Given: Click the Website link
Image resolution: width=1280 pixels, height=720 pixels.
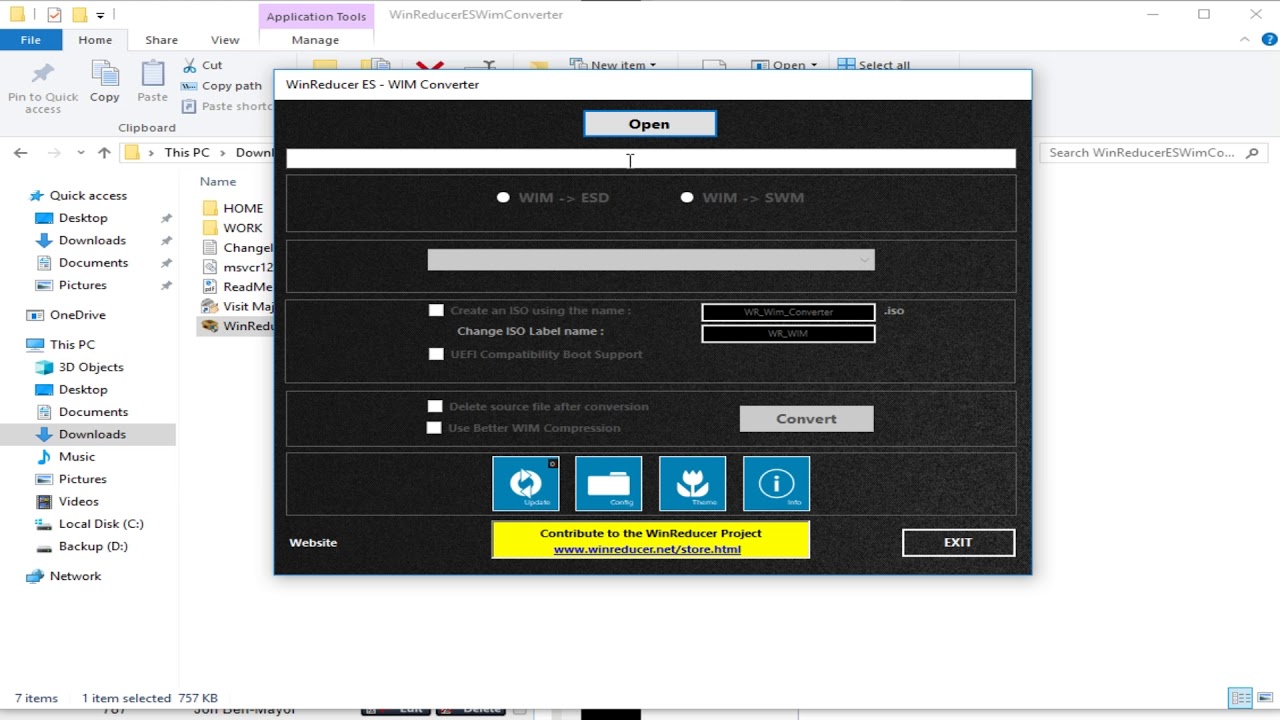Looking at the screenshot, I should coord(313,543).
